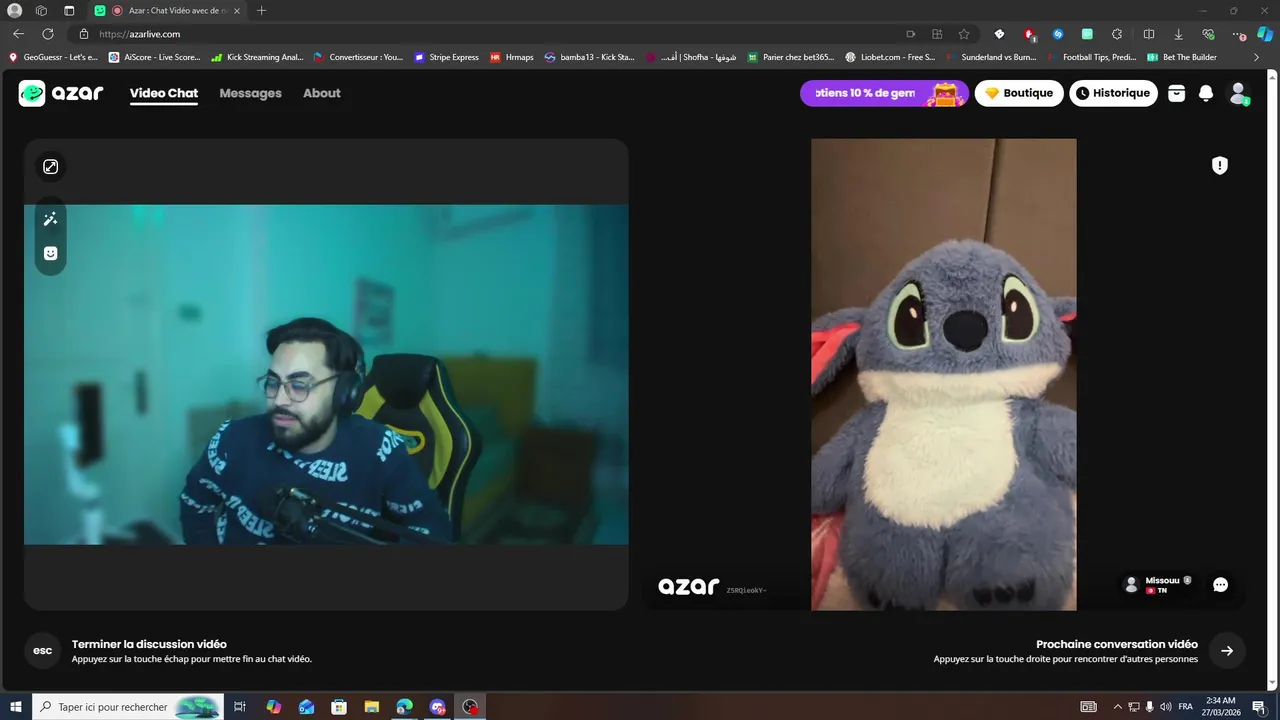1280x720 pixels.
Task: Open the FRA language switcher
Action: (x=1186, y=707)
